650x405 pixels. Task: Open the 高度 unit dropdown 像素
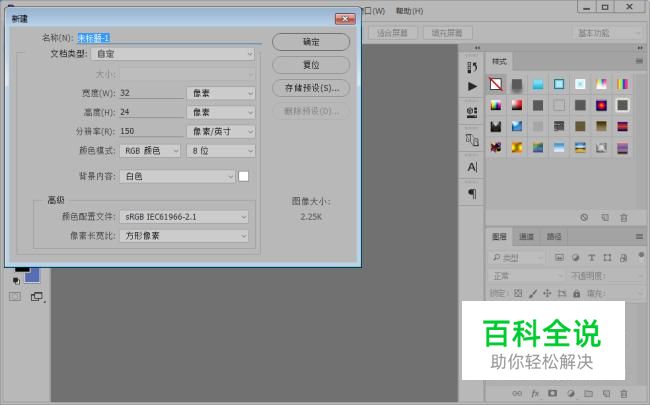click(x=221, y=112)
